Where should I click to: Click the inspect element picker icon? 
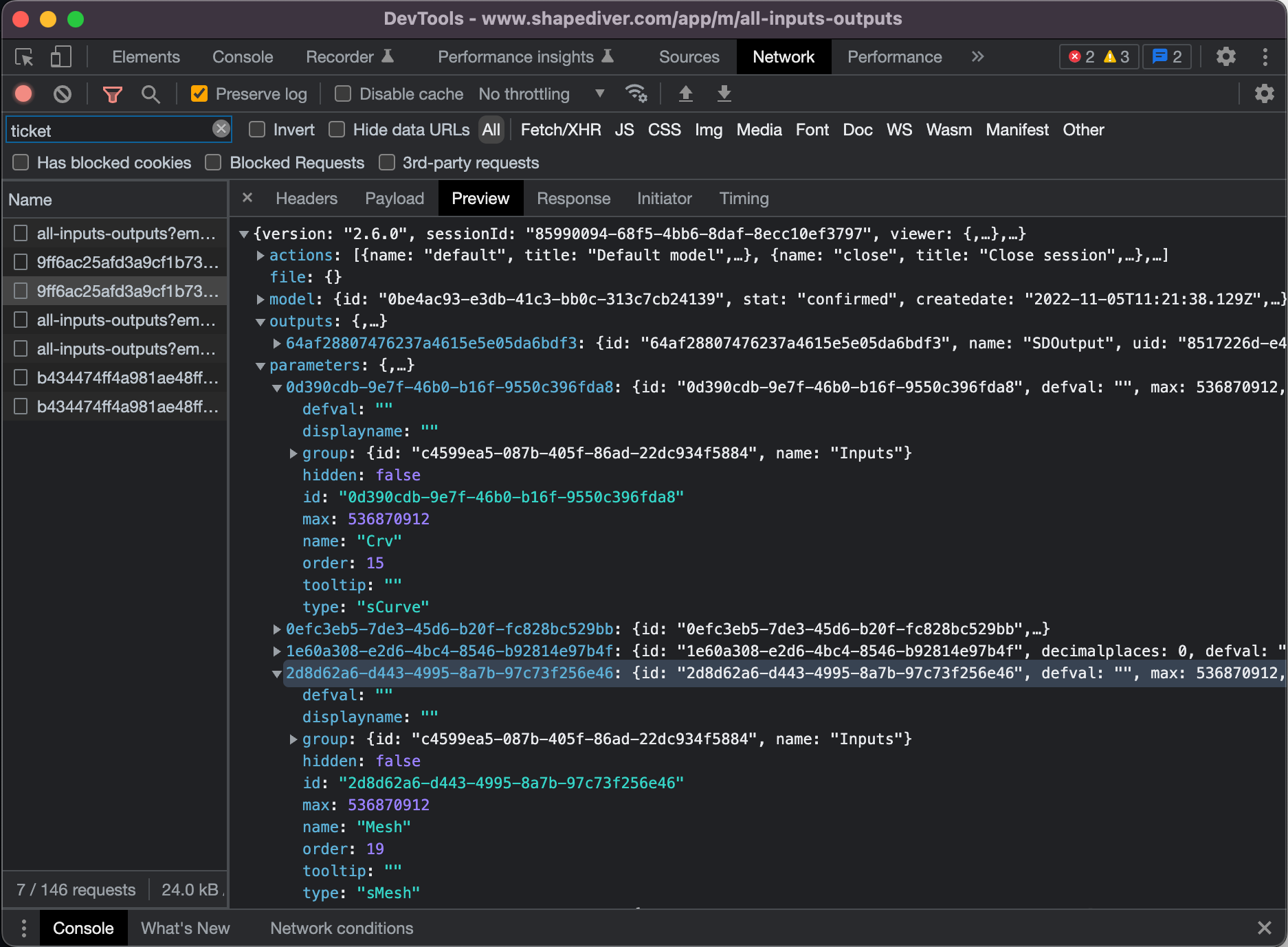pyautogui.click(x=24, y=57)
